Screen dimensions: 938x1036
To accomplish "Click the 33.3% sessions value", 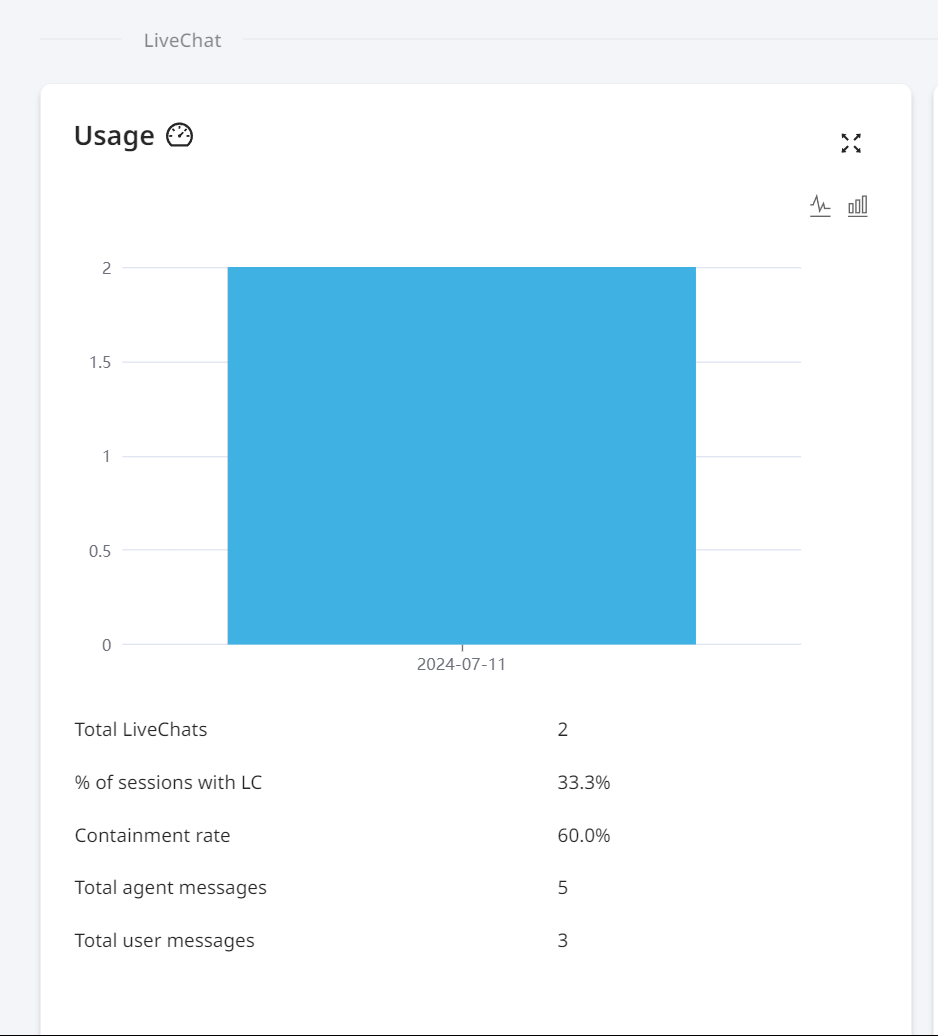I will pos(584,782).
